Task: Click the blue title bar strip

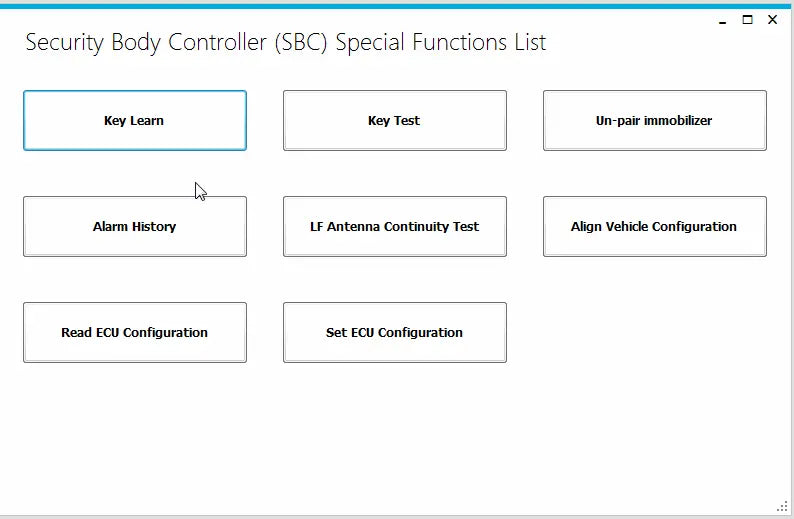Action: (397, 5)
